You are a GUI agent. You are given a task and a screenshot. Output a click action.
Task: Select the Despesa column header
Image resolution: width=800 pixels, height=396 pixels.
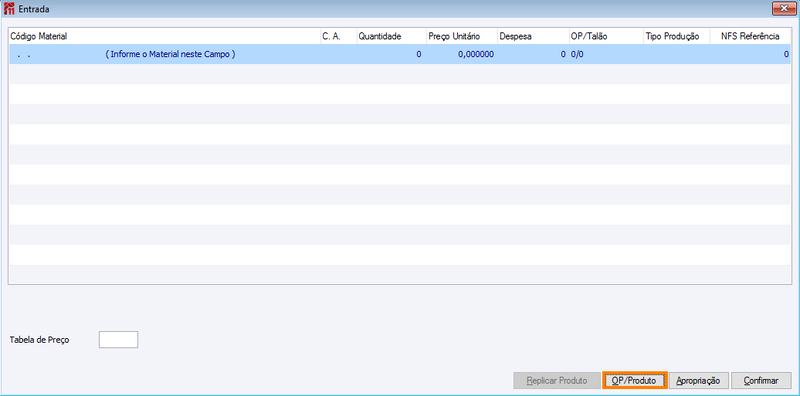pyautogui.click(x=533, y=37)
